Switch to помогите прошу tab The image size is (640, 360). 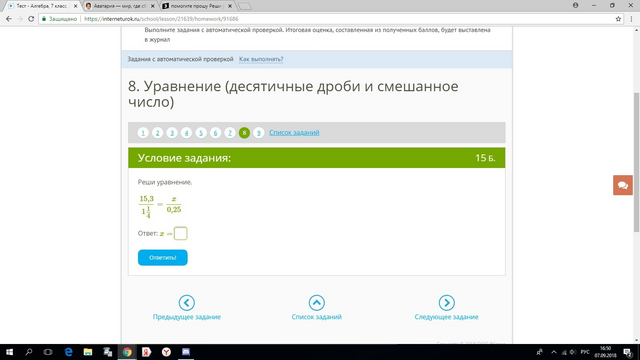coord(198,6)
